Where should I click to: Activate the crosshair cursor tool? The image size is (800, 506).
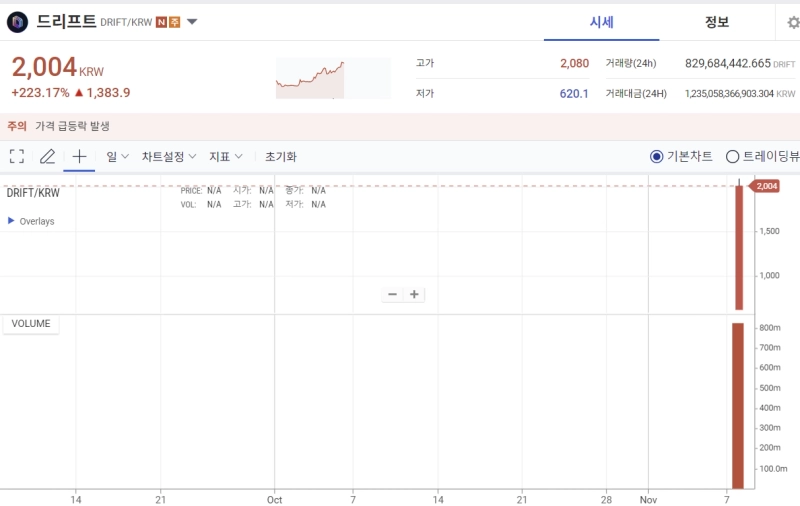point(80,156)
